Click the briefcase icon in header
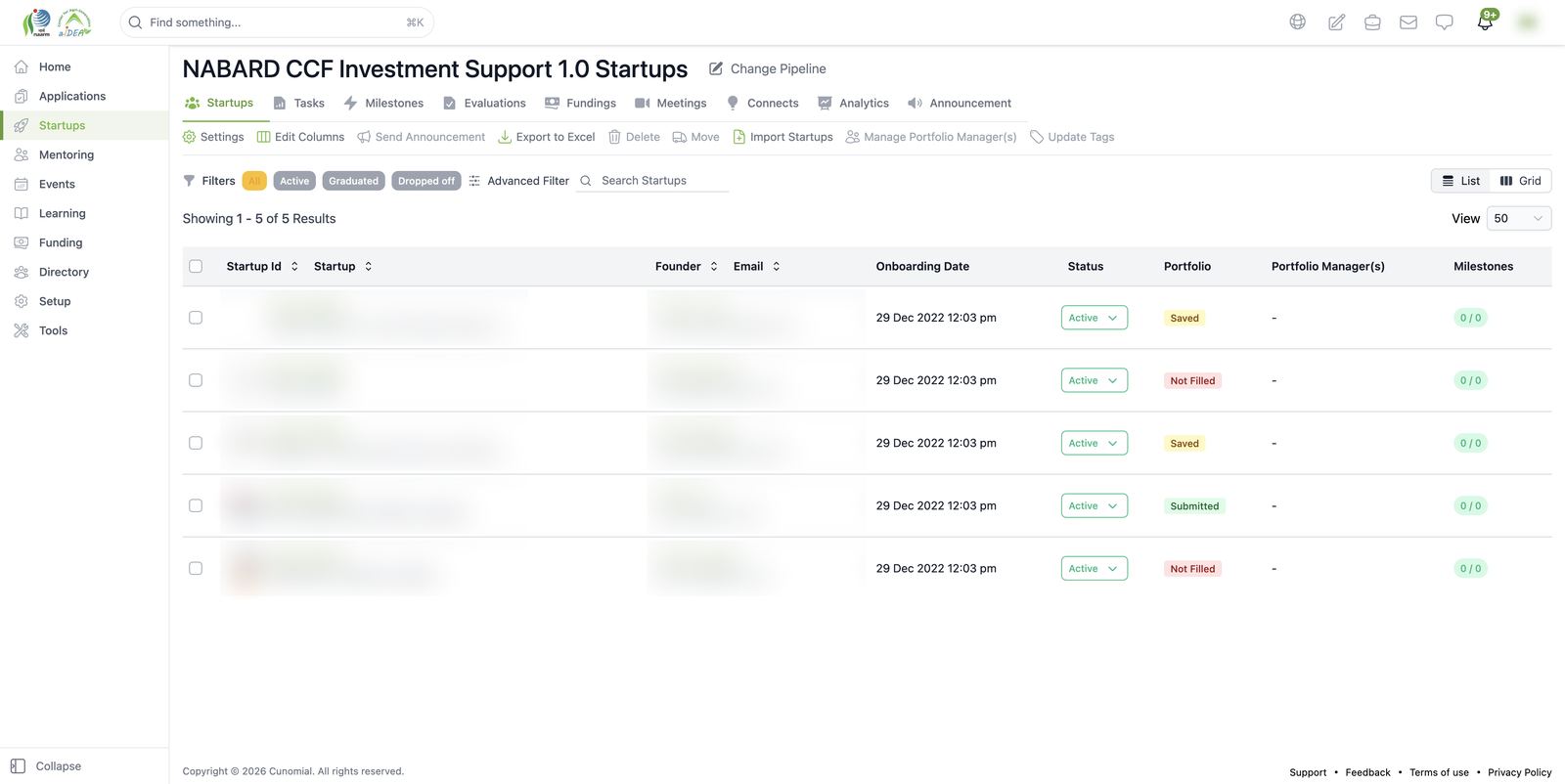The width and height of the screenshot is (1565, 784). [x=1372, y=22]
